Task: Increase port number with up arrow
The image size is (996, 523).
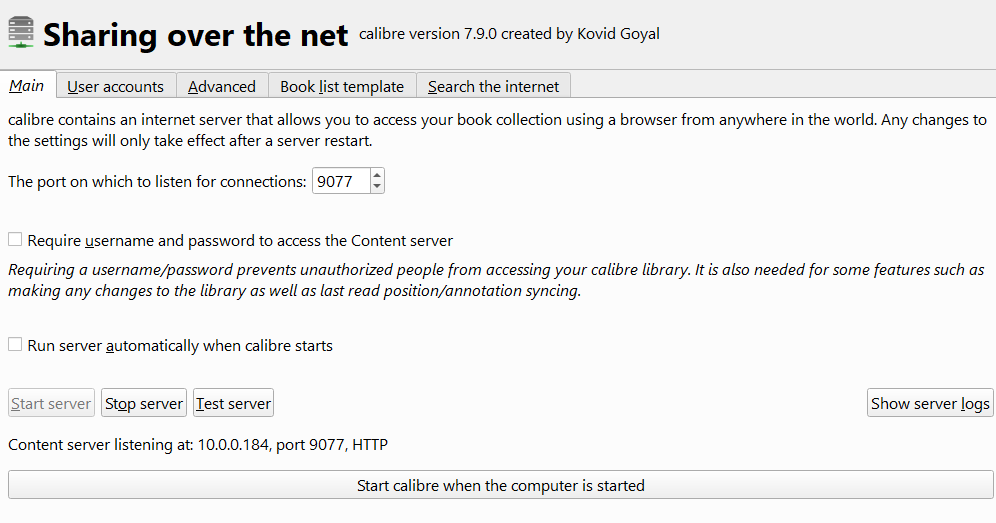Action: [377, 176]
